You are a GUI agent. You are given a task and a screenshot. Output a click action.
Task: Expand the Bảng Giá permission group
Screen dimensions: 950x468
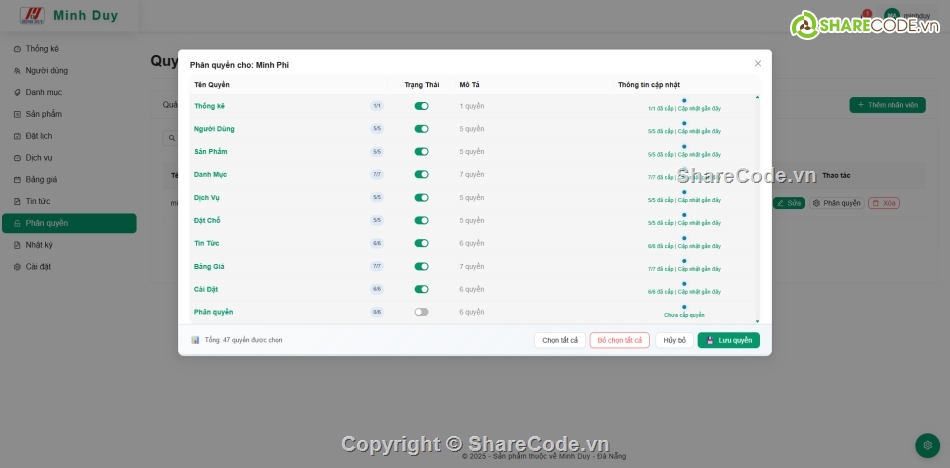[209, 266]
